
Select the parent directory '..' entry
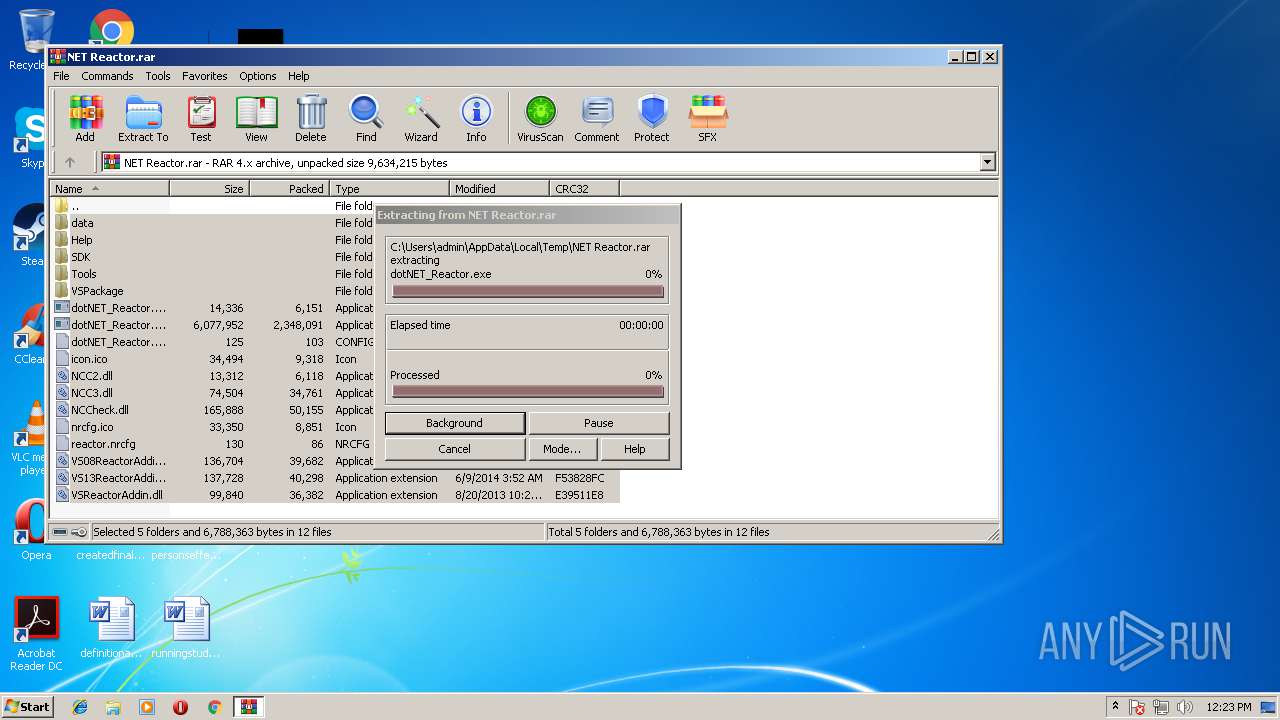pyautogui.click(x=75, y=206)
